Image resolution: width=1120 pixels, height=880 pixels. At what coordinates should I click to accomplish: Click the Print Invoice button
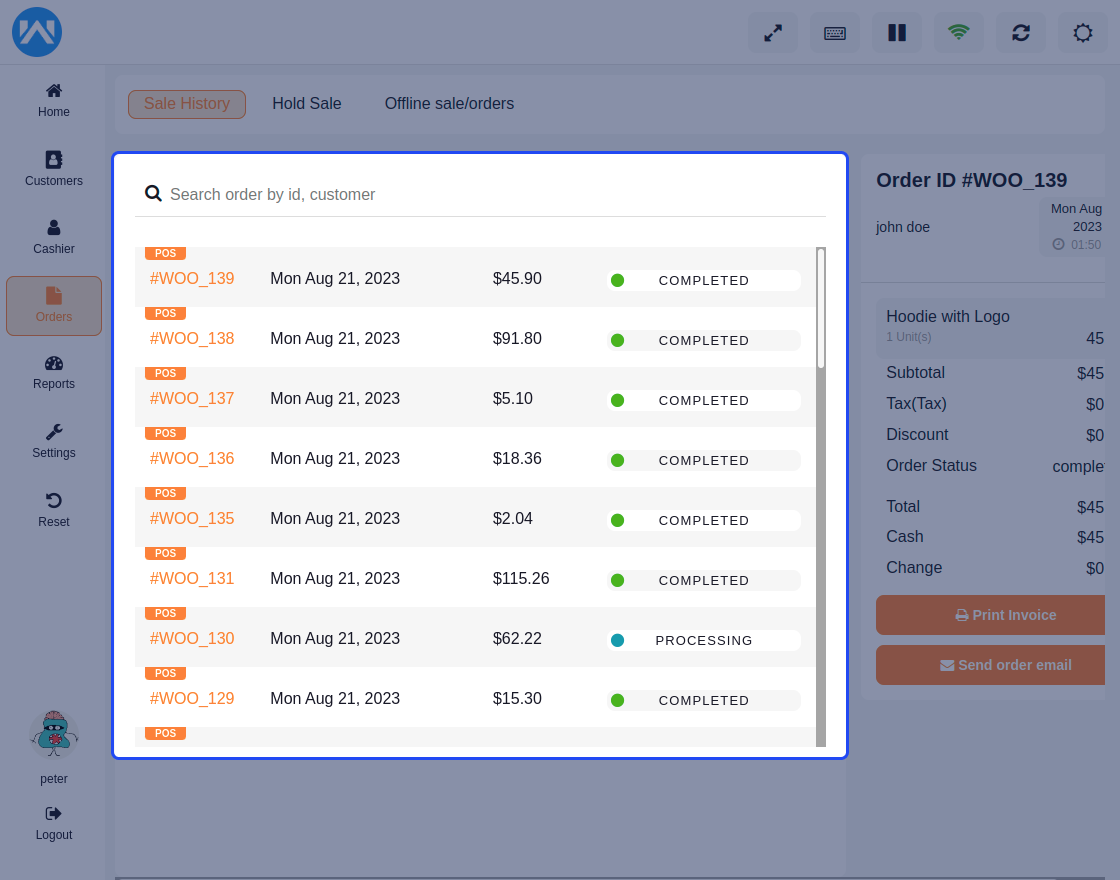pos(990,615)
